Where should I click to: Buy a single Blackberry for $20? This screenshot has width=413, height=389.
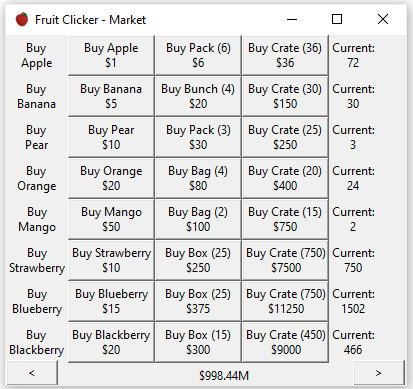(x=111, y=342)
